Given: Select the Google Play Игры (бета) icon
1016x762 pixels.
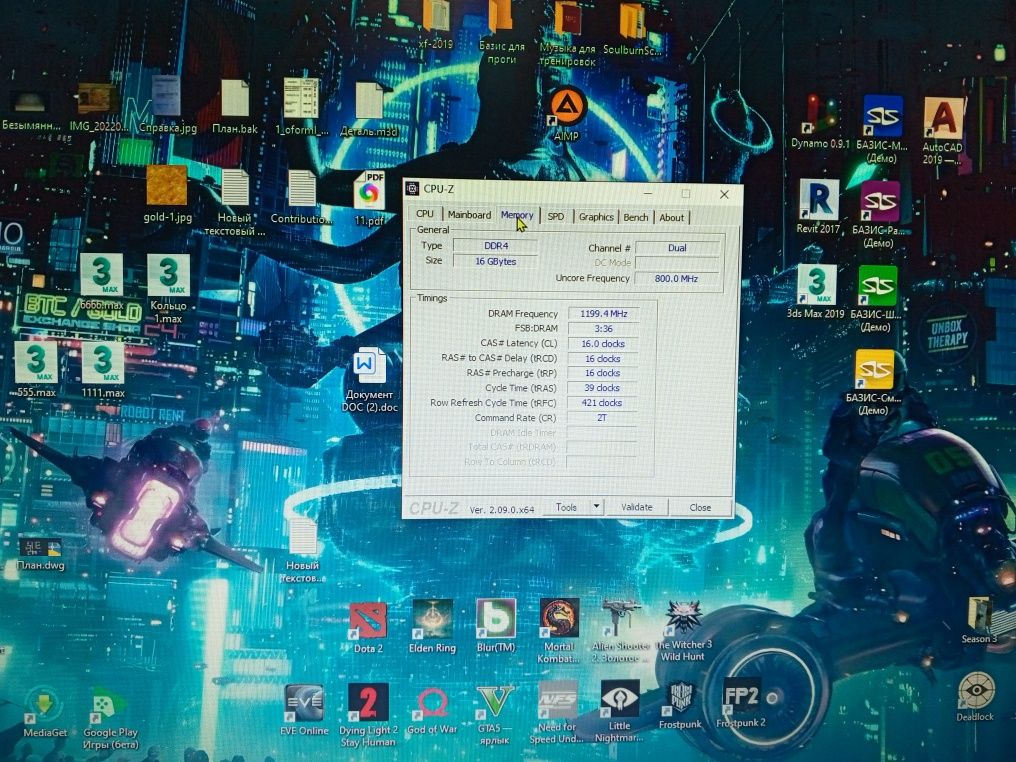Looking at the screenshot, I should point(110,718).
